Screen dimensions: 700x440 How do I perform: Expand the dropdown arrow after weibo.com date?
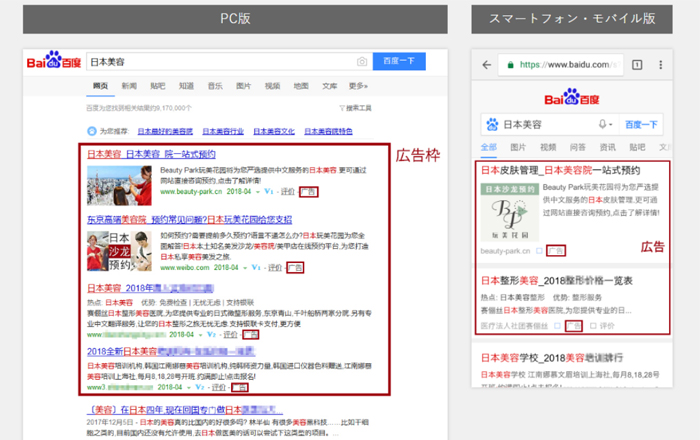point(245,268)
